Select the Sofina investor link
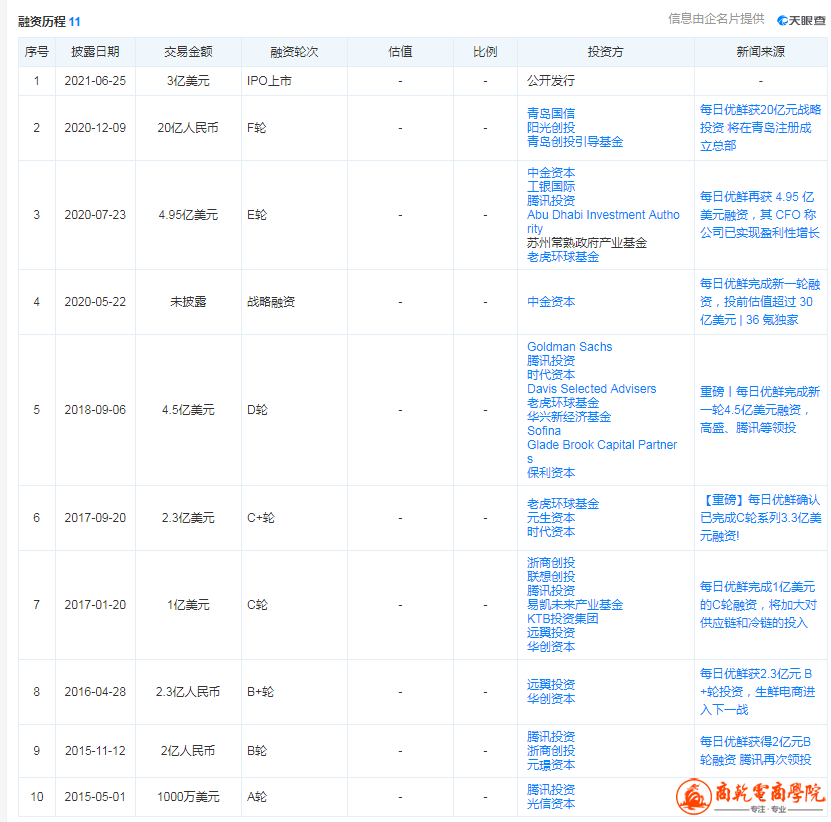This screenshot has height=822, width=831. tap(544, 431)
